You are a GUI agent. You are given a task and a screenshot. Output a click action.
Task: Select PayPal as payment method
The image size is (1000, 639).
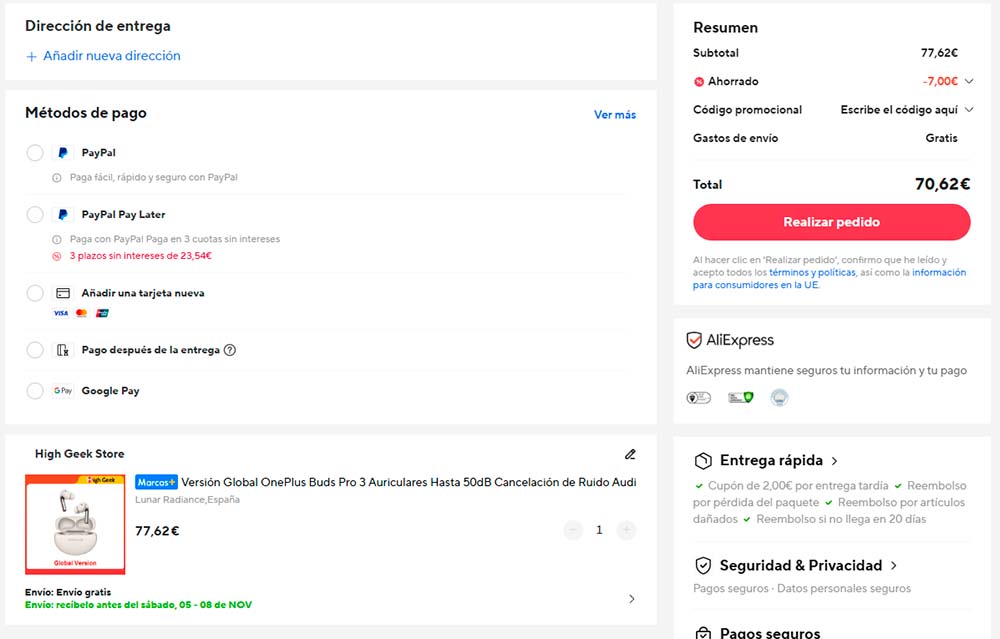35,153
